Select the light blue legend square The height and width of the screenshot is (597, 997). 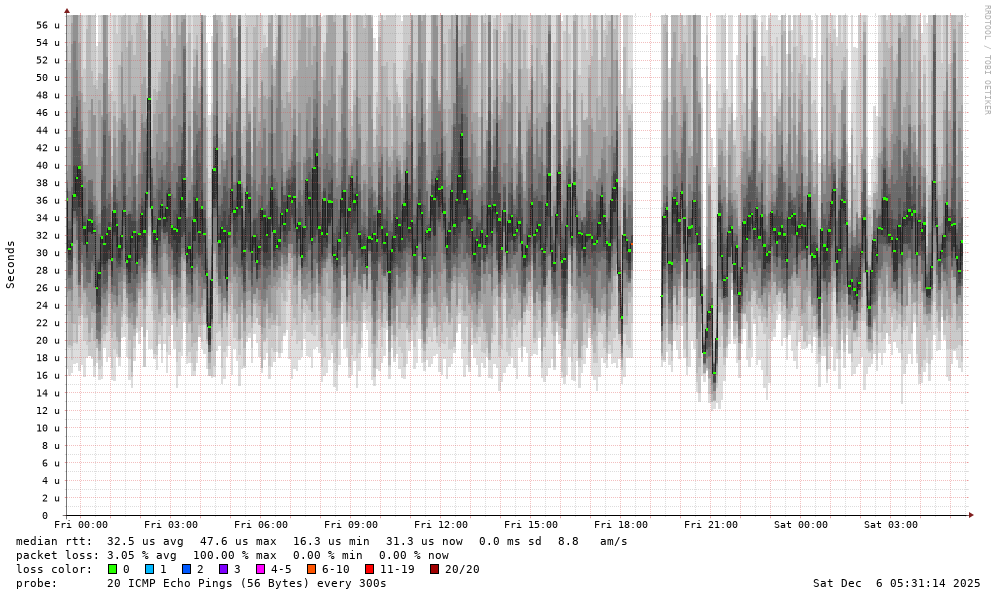click(149, 569)
